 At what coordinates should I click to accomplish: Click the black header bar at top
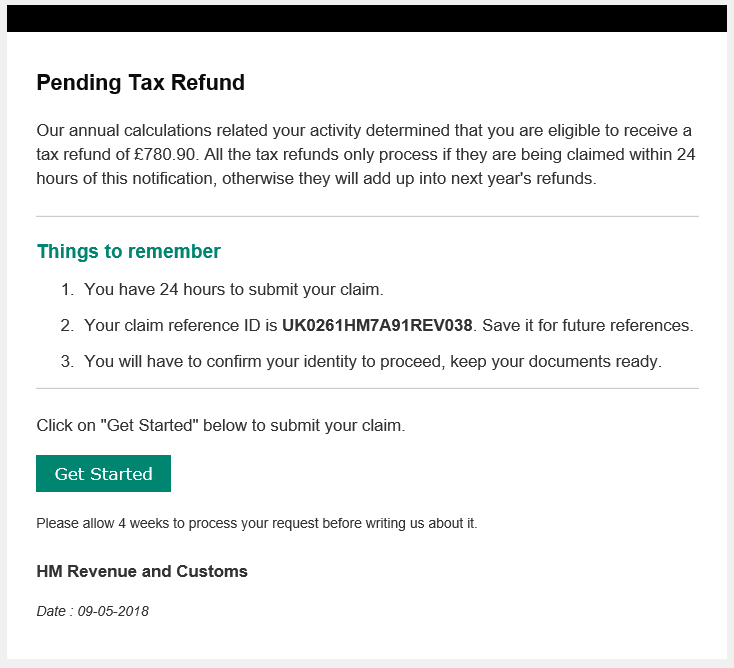pos(367,19)
